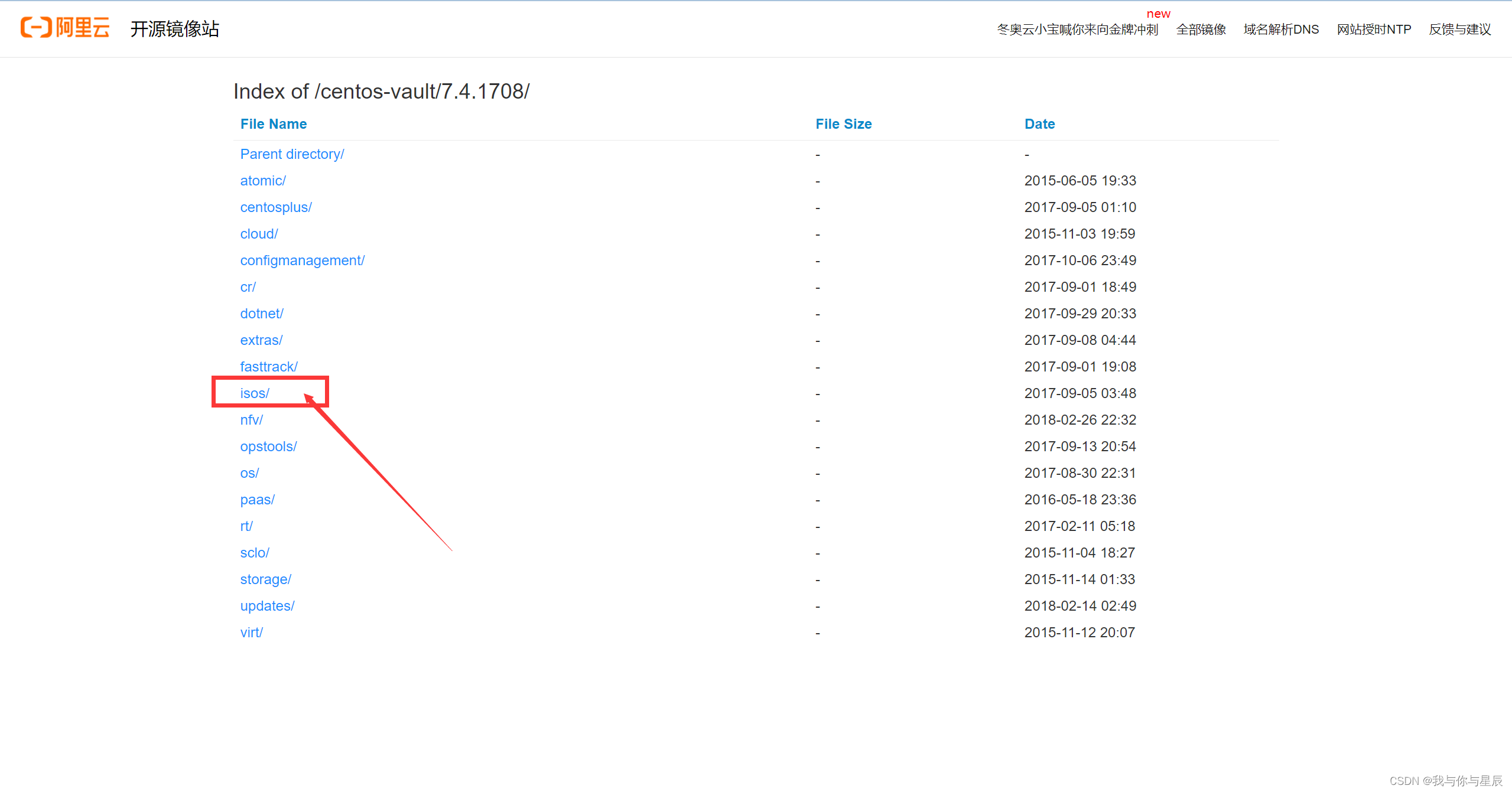
Task: Open the atomic/ folder
Action: pos(263,181)
